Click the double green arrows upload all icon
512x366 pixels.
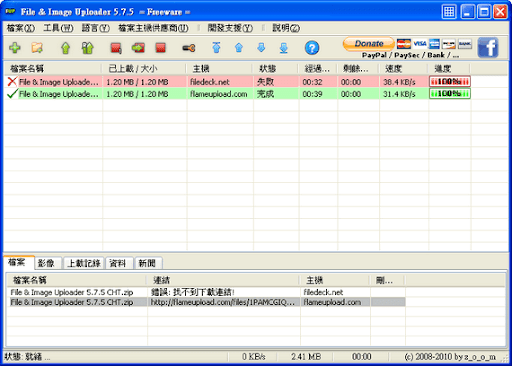click(88, 48)
